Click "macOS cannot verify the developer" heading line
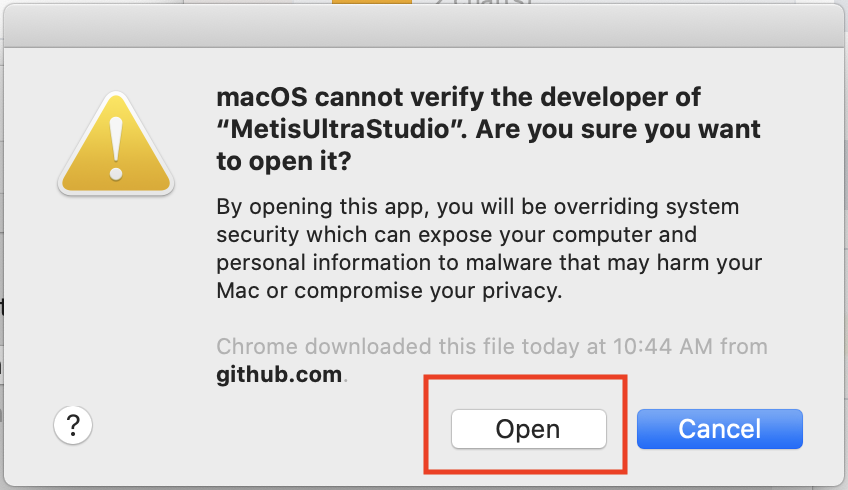Screen dimensions: 848x490 click(458, 97)
